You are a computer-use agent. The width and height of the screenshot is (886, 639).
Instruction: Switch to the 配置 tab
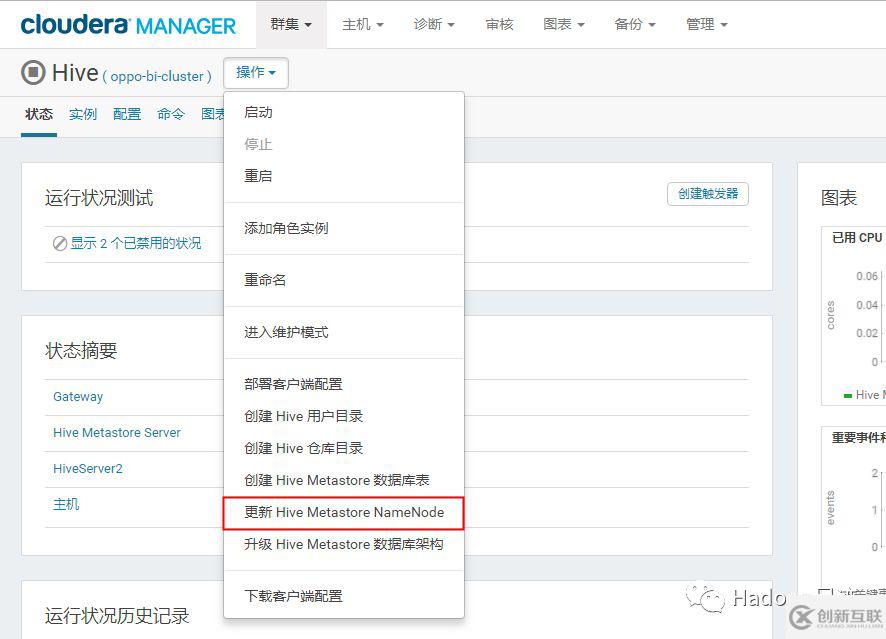(127, 114)
